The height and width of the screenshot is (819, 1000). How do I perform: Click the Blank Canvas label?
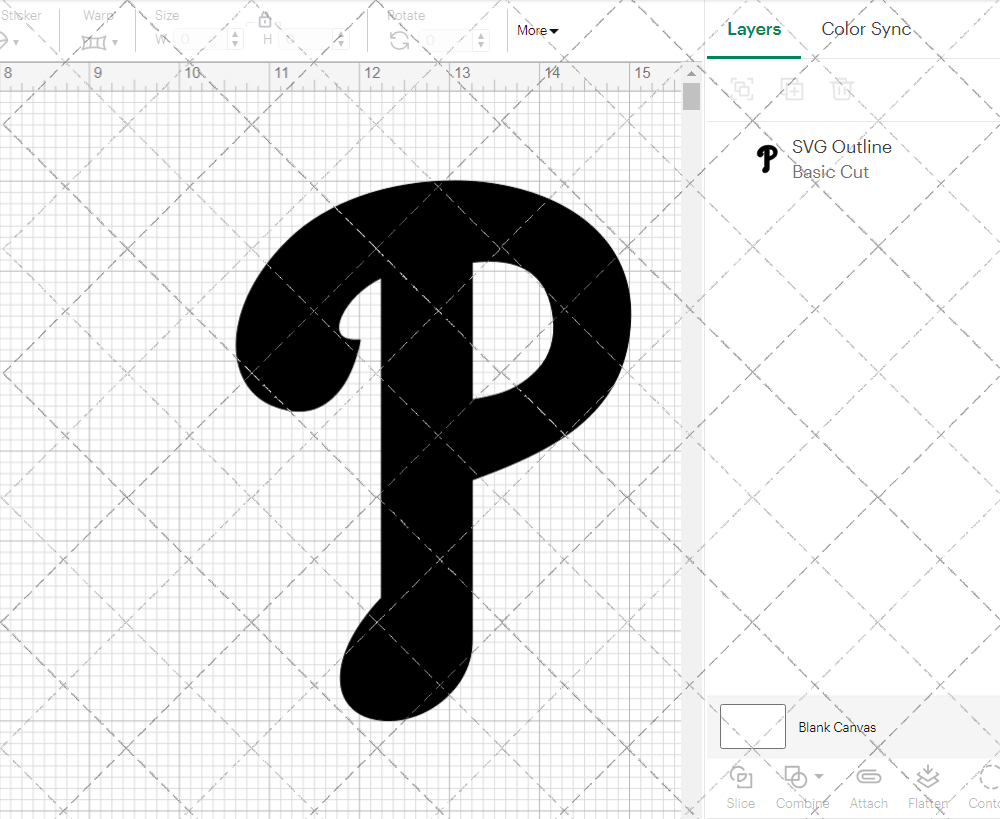click(838, 727)
